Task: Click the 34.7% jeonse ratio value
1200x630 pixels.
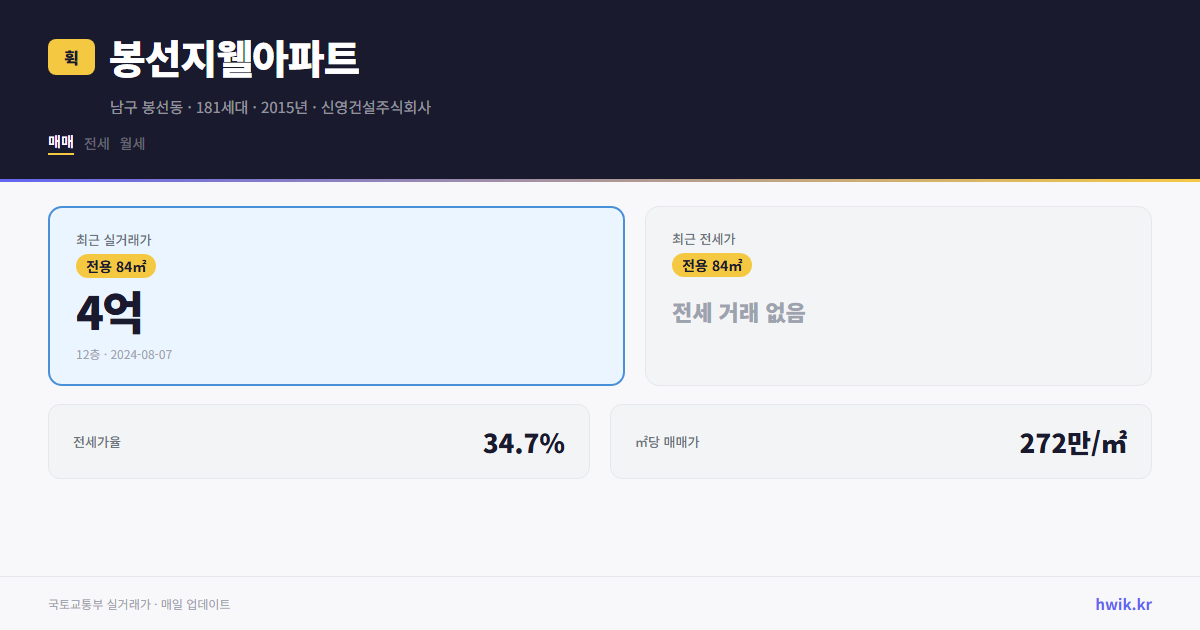Action: point(523,441)
